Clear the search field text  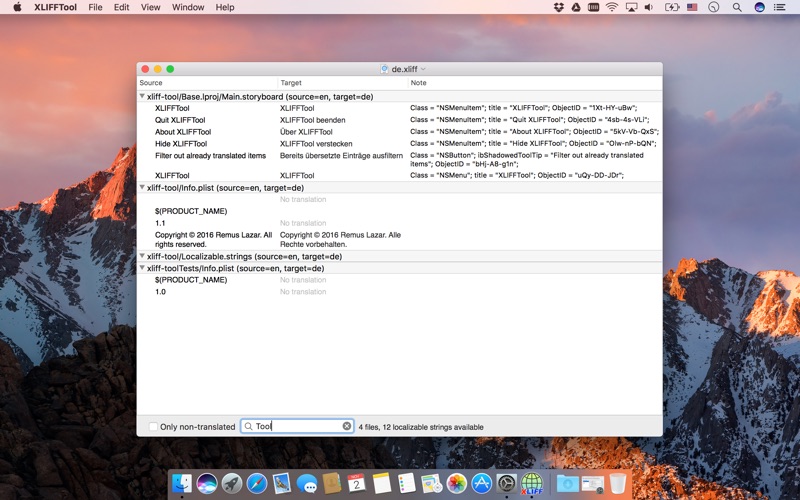(347, 426)
